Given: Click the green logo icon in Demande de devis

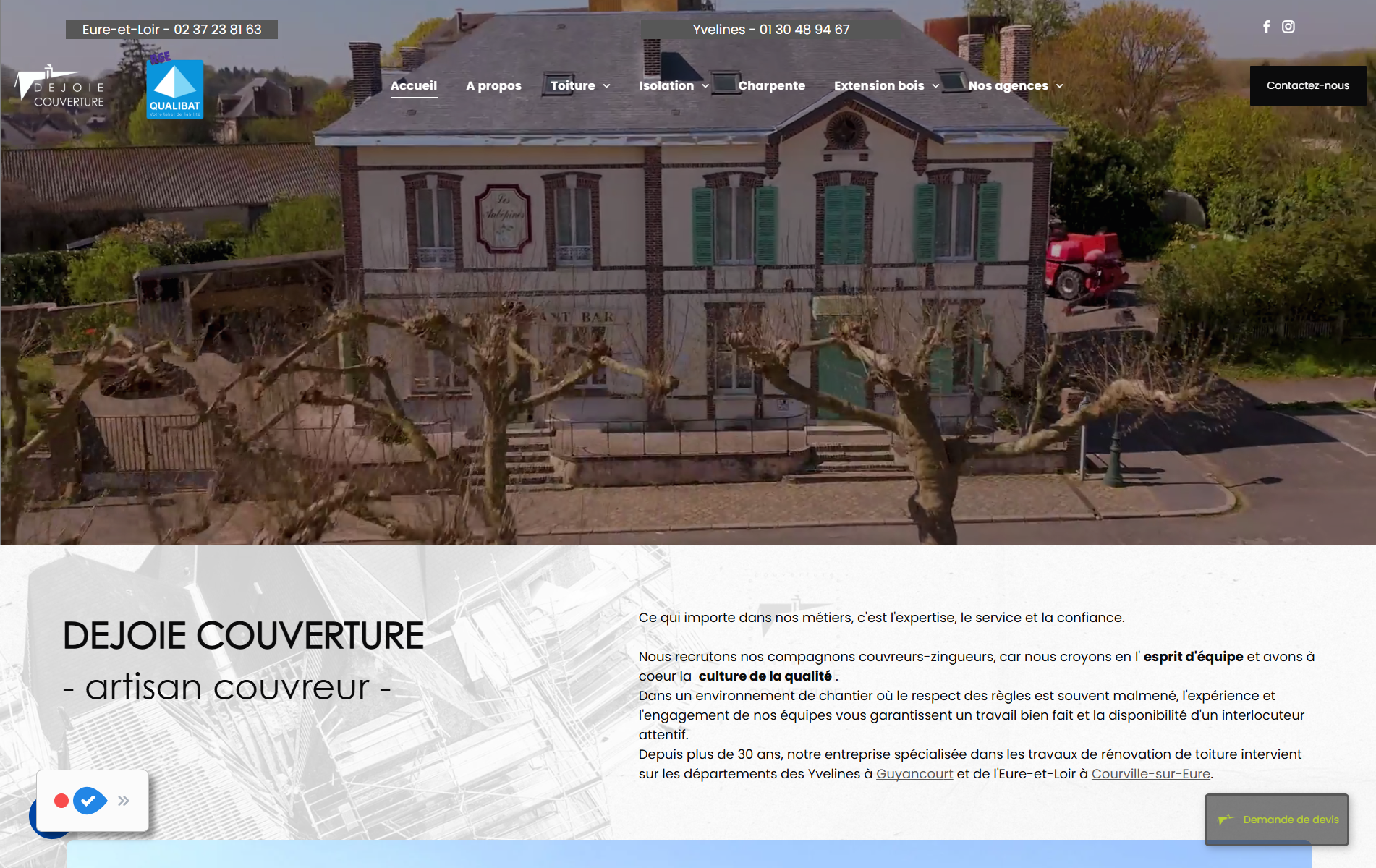Looking at the screenshot, I should [1226, 820].
